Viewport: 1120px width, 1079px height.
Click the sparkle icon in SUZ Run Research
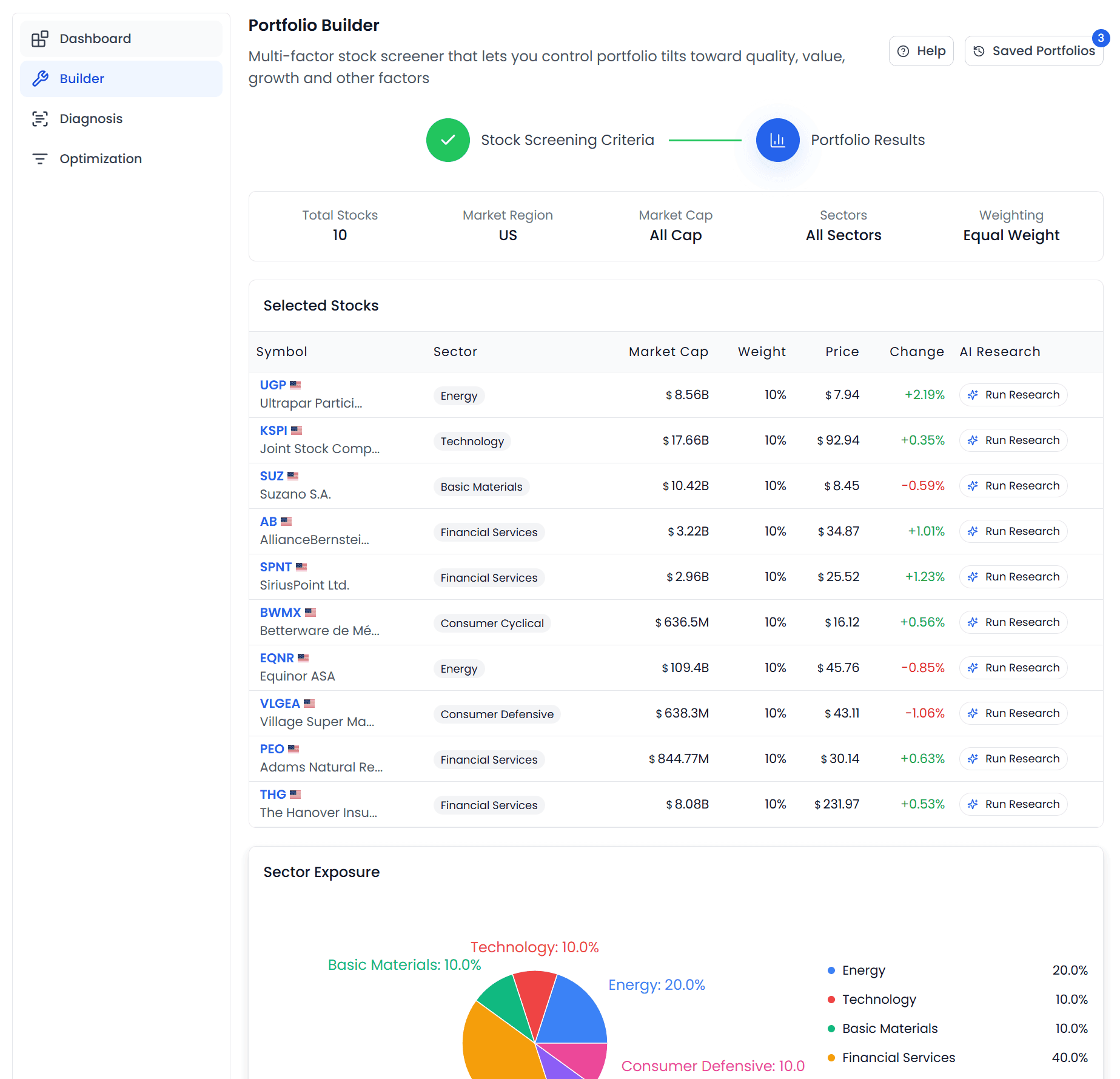coord(973,486)
